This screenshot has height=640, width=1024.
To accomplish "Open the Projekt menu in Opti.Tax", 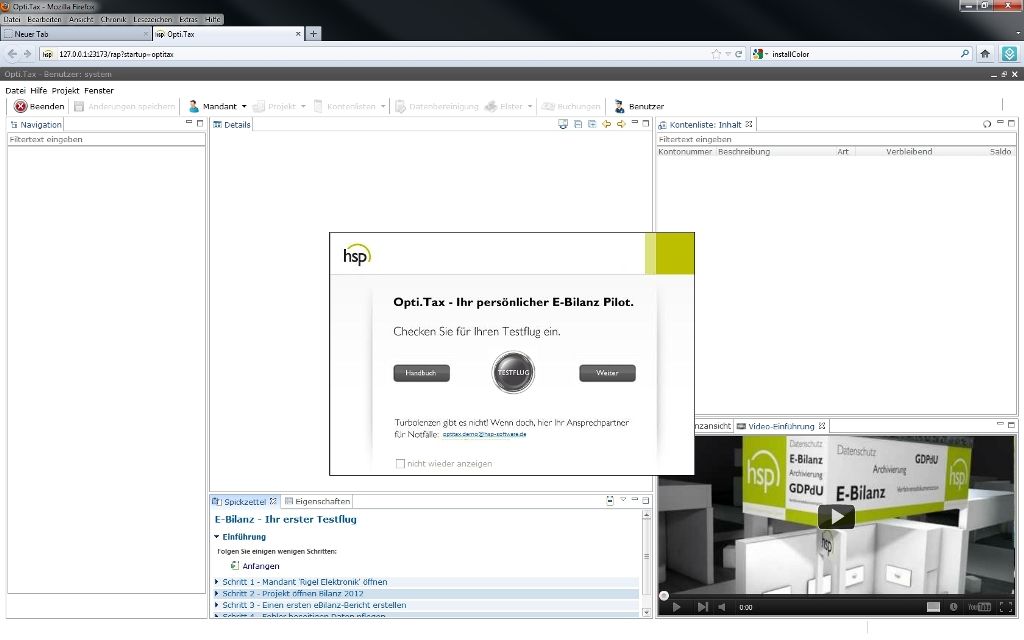I will [x=65, y=91].
